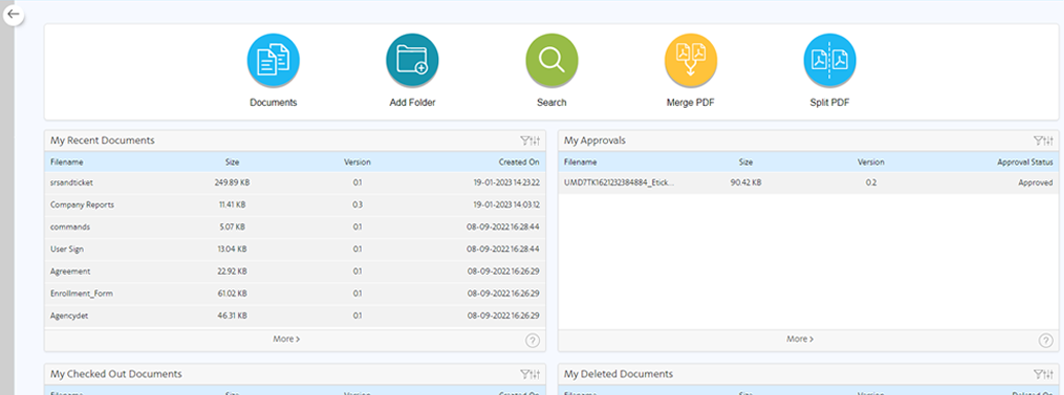Click commands row date 08-09-2022 16:28:44
Screen dimensions: 1064x395
[503, 227]
